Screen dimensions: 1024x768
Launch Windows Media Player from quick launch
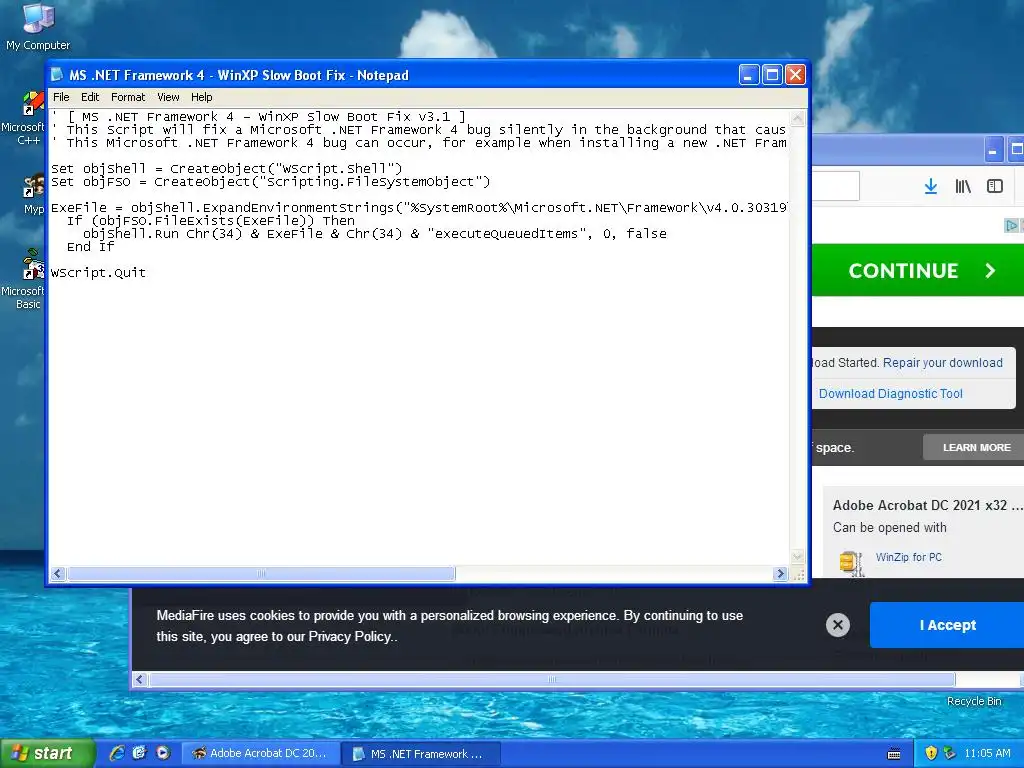coord(163,753)
